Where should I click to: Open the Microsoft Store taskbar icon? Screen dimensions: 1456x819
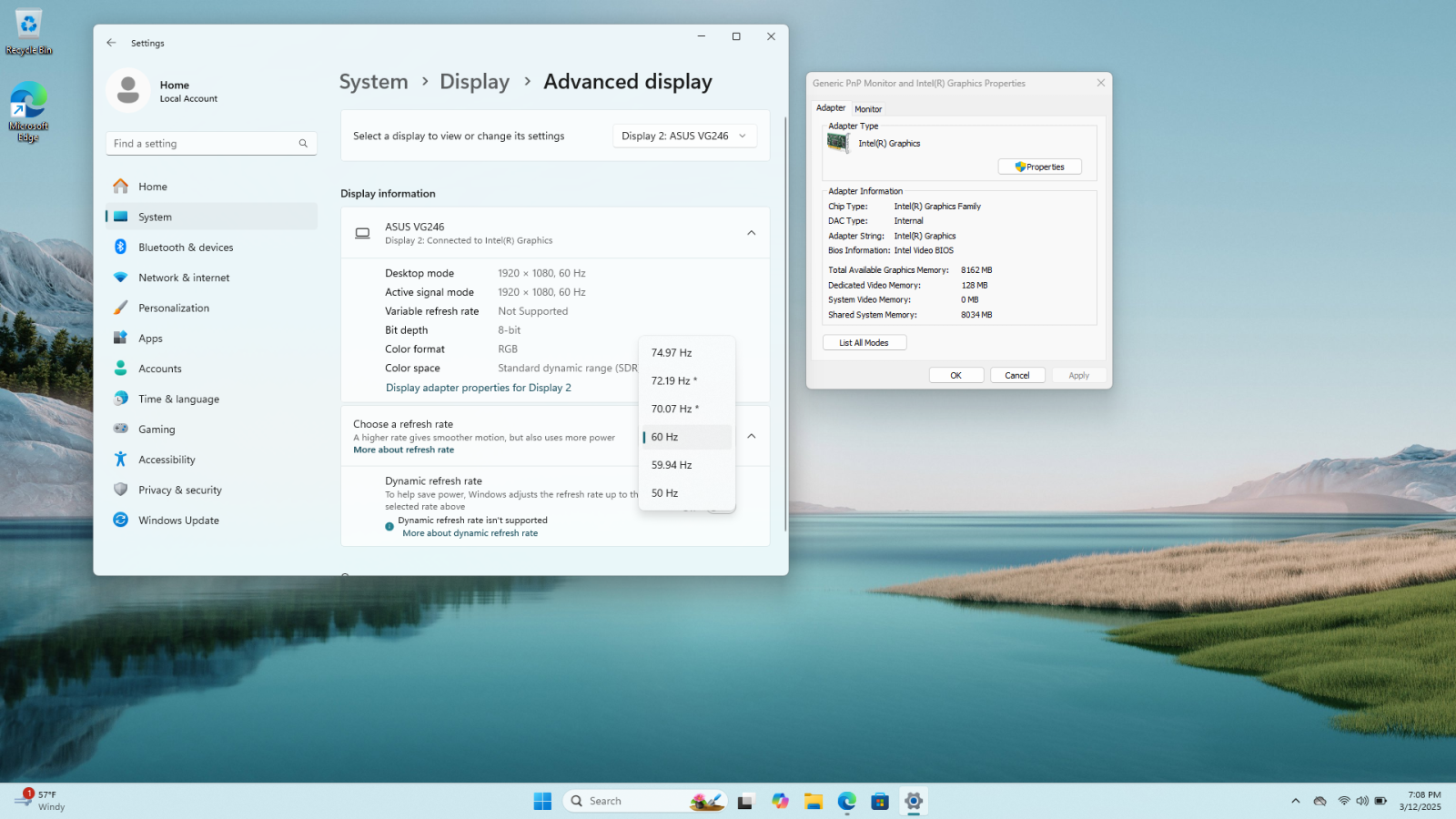(x=879, y=801)
